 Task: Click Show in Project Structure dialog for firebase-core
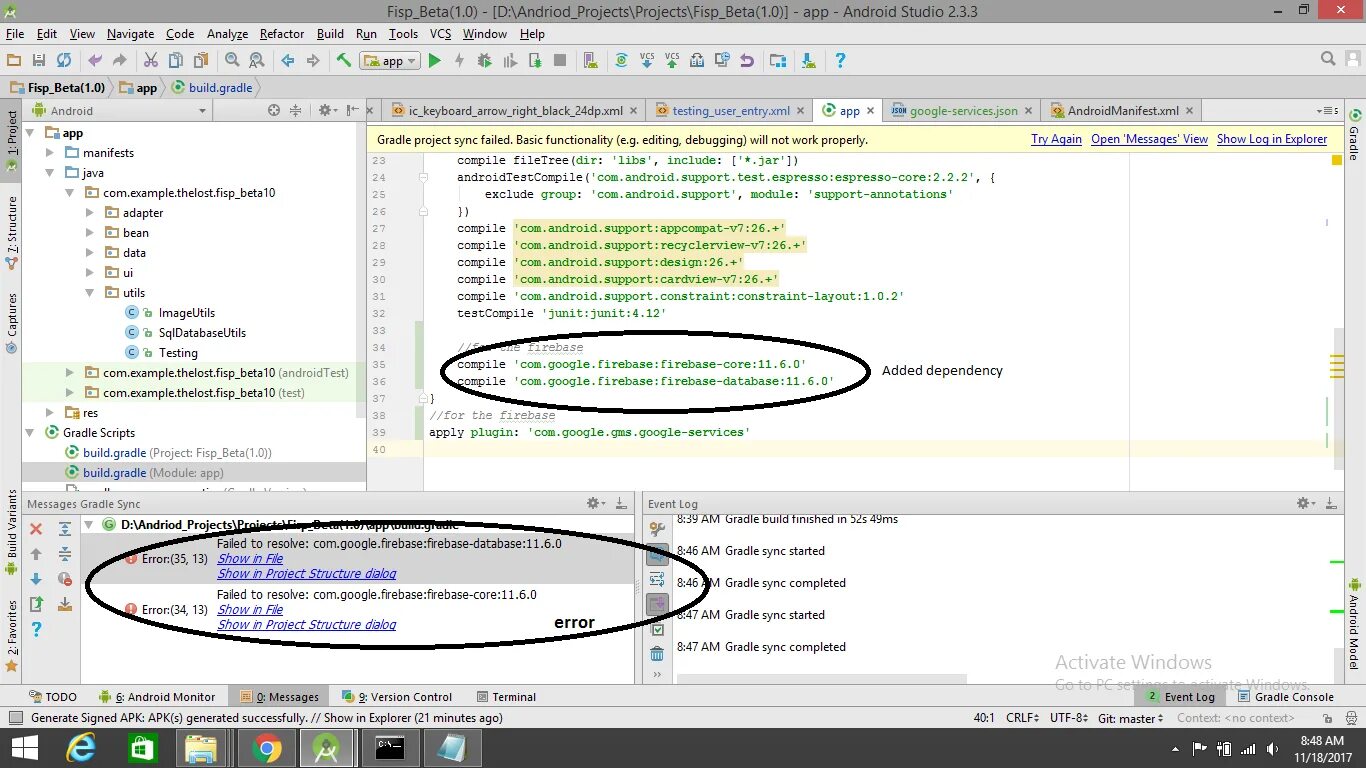coord(307,625)
